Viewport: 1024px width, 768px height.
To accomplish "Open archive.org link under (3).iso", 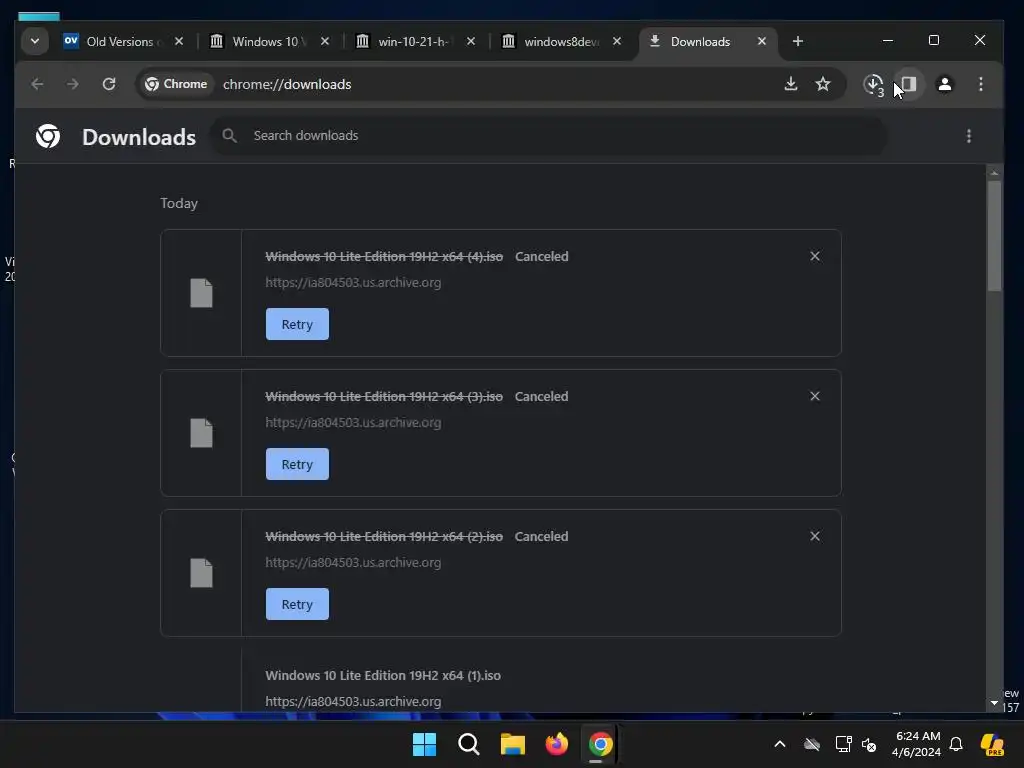I will tap(353, 423).
